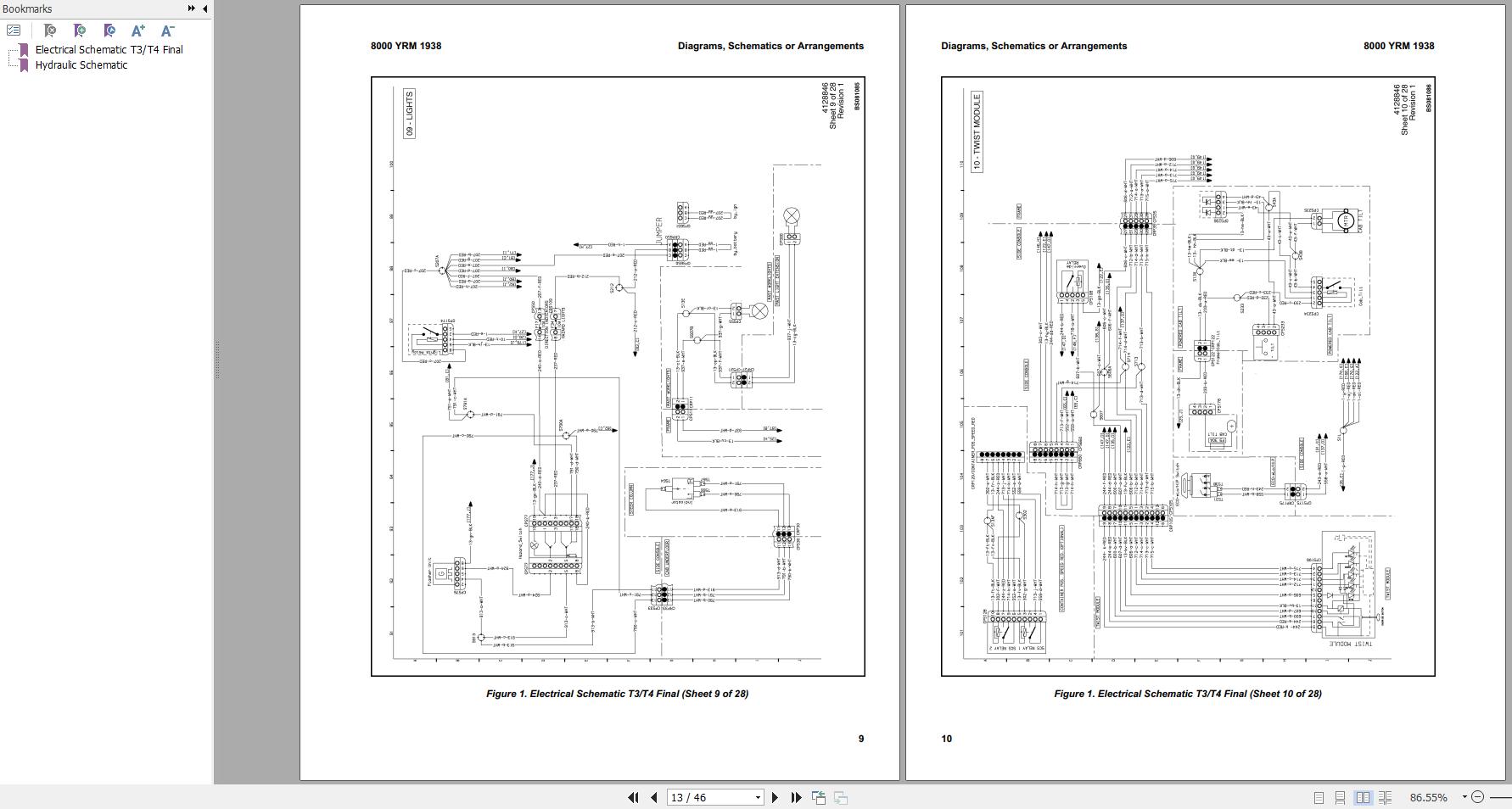Click the zoom out minus button
This screenshot has width=1512, height=809.
1477,797
